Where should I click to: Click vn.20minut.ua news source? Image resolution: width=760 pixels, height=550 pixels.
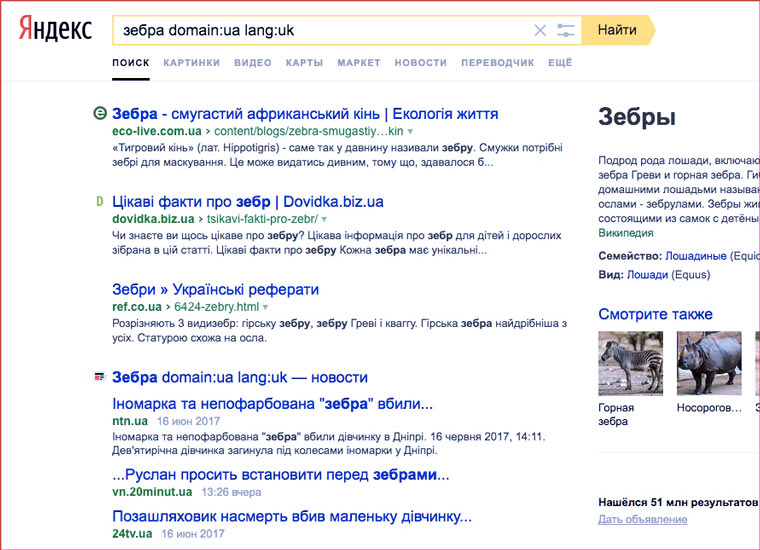pos(152,492)
